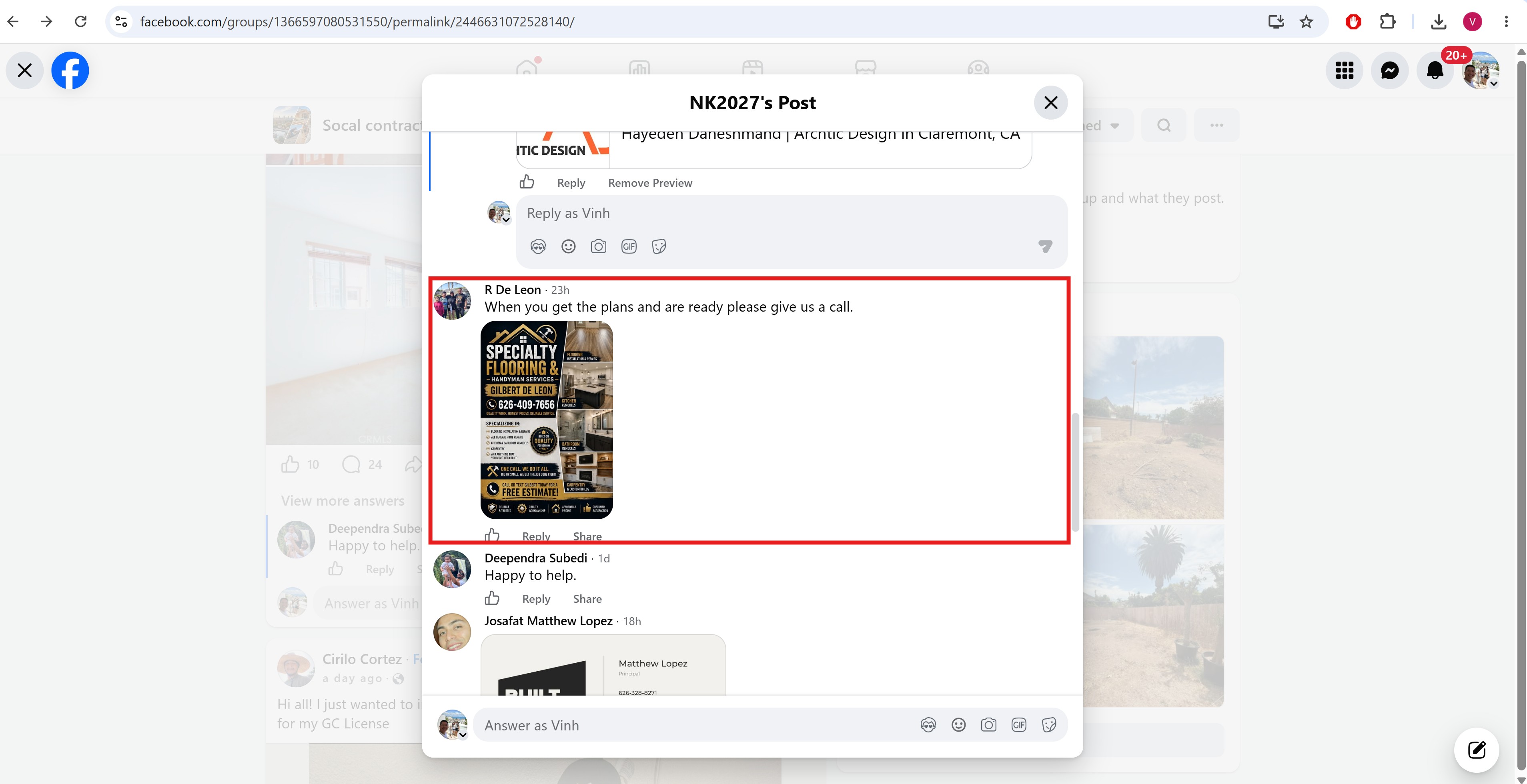Open Facebook Messenger
Viewport: 1527px width, 784px height.
click(x=1390, y=70)
